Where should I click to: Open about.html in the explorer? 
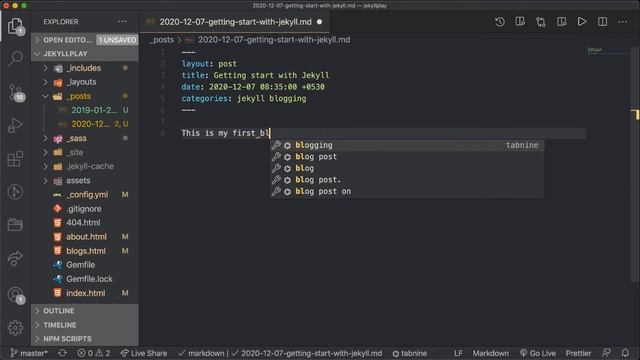tap(85, 237)
